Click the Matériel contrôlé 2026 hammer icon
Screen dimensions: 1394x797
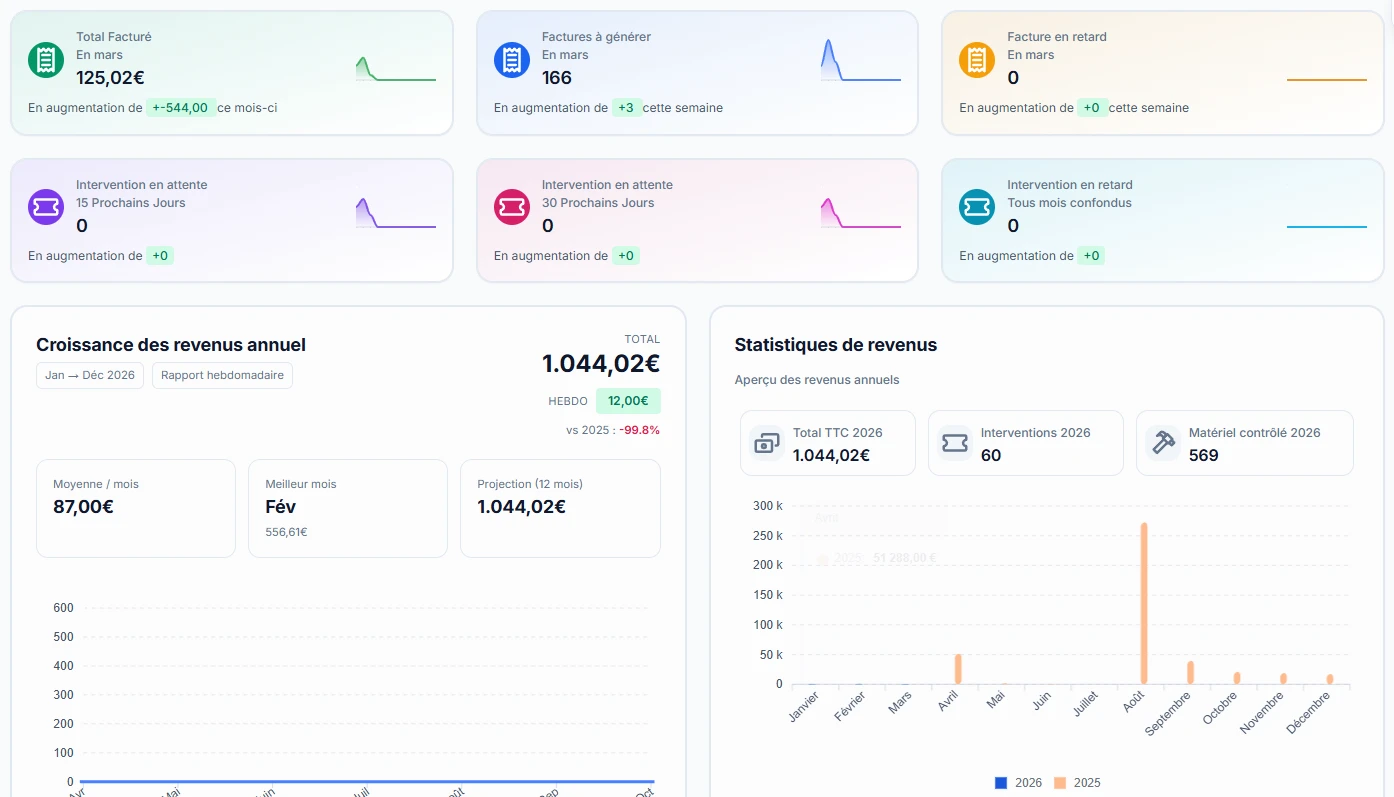point(1163,443)
